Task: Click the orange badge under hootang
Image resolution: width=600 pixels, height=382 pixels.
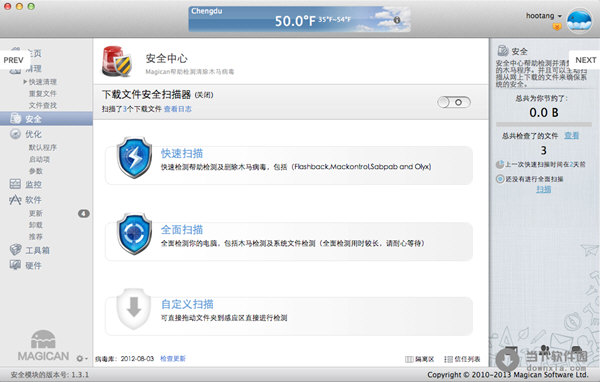Action: point(557,26)
